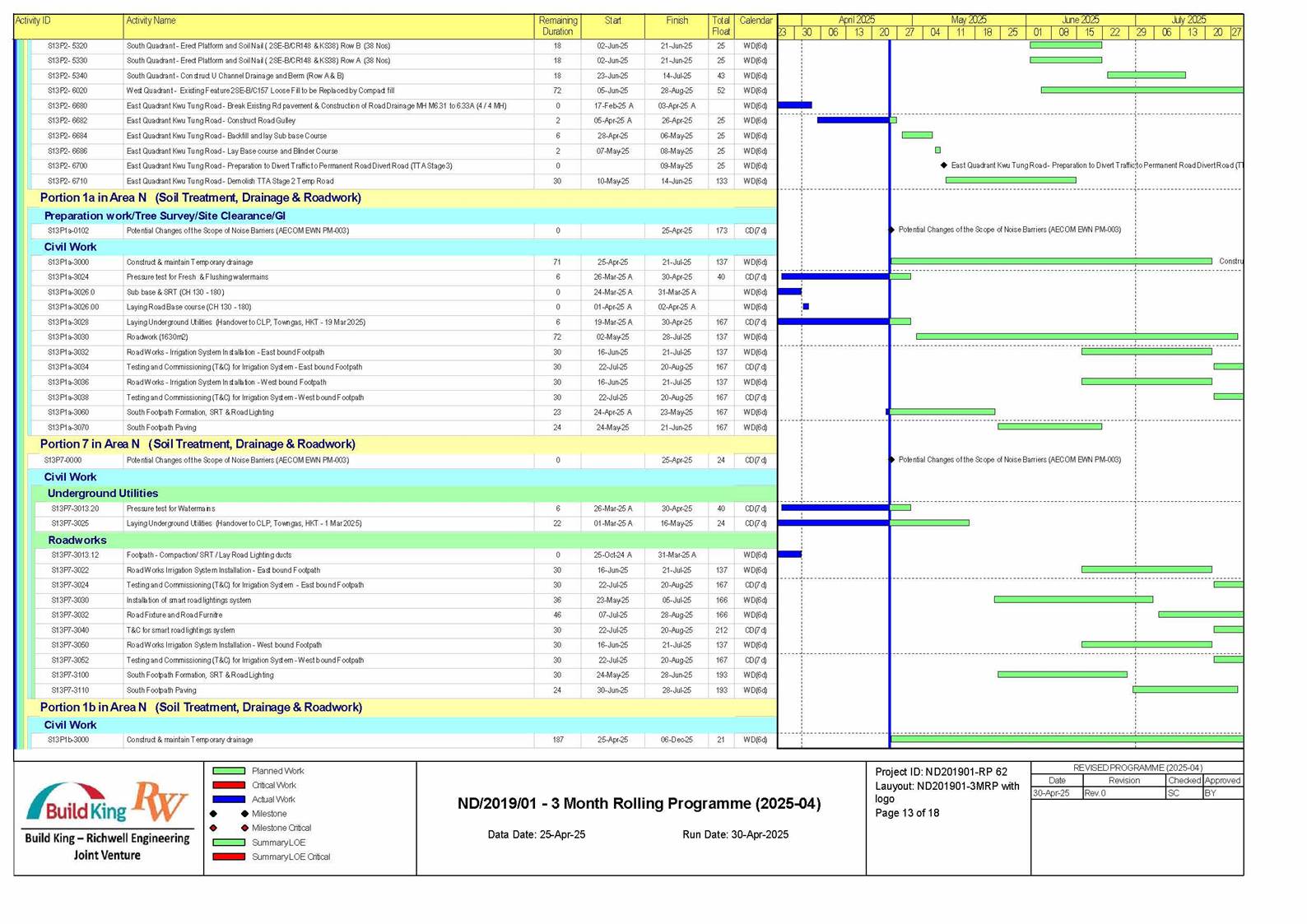The height and width of the screenshot is (924, 1307).
Task: Select milestone diamond for S13P2-6700 in Gantt chart
Action: 944,165
